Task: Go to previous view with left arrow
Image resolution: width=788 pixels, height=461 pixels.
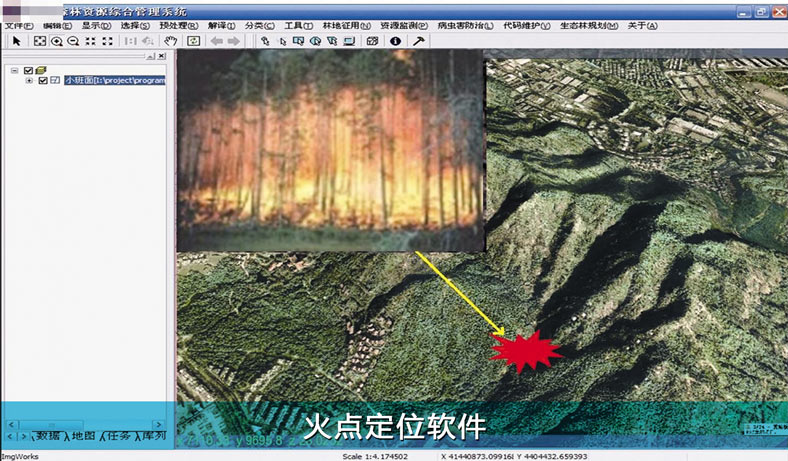Action: [x=216, y=41]
